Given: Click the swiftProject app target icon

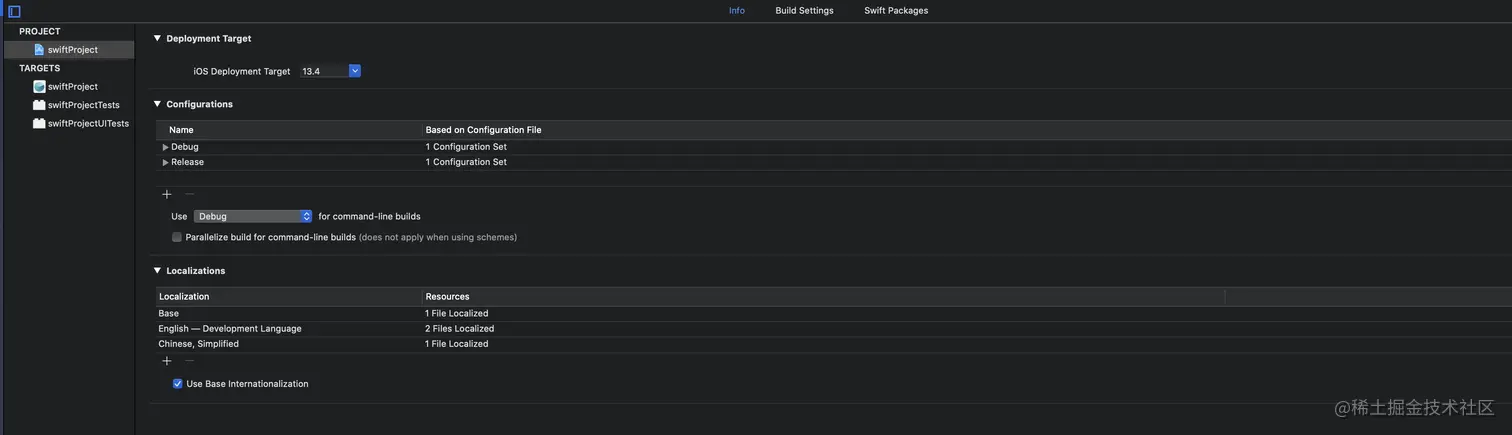Looking at the screenshot, I should [39, 86].
